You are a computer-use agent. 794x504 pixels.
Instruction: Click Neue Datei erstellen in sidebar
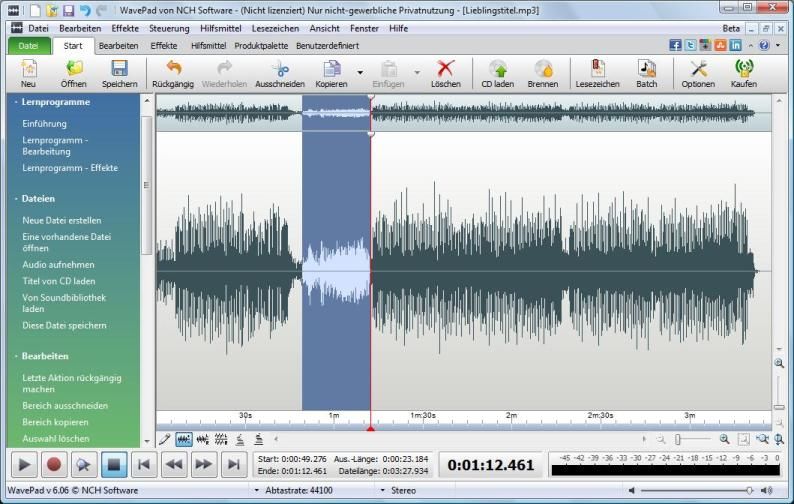coord(62,220)
